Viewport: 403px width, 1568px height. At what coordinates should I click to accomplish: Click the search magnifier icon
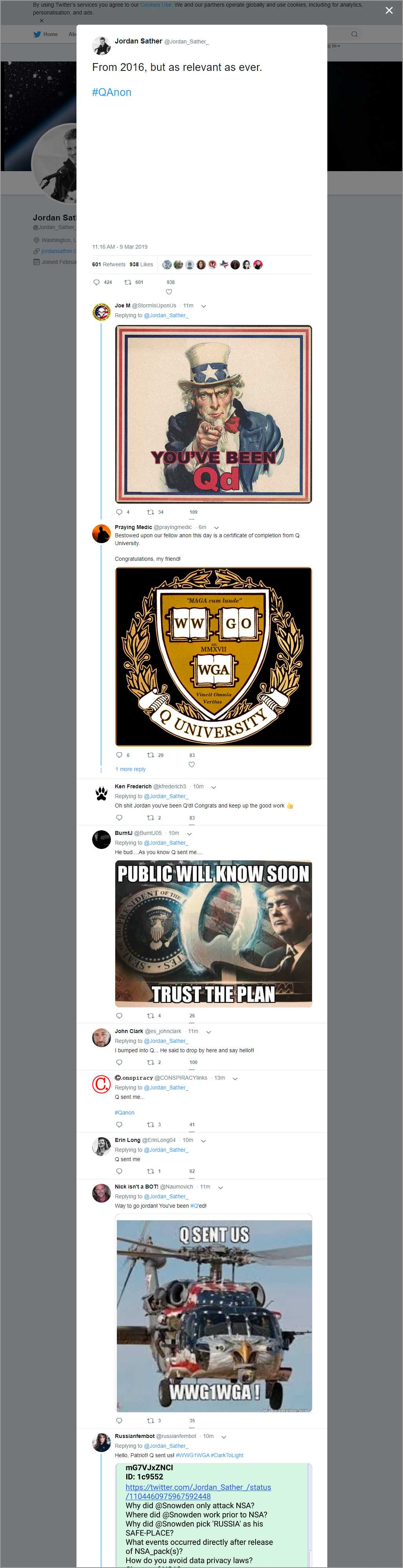tap(354, 34)
